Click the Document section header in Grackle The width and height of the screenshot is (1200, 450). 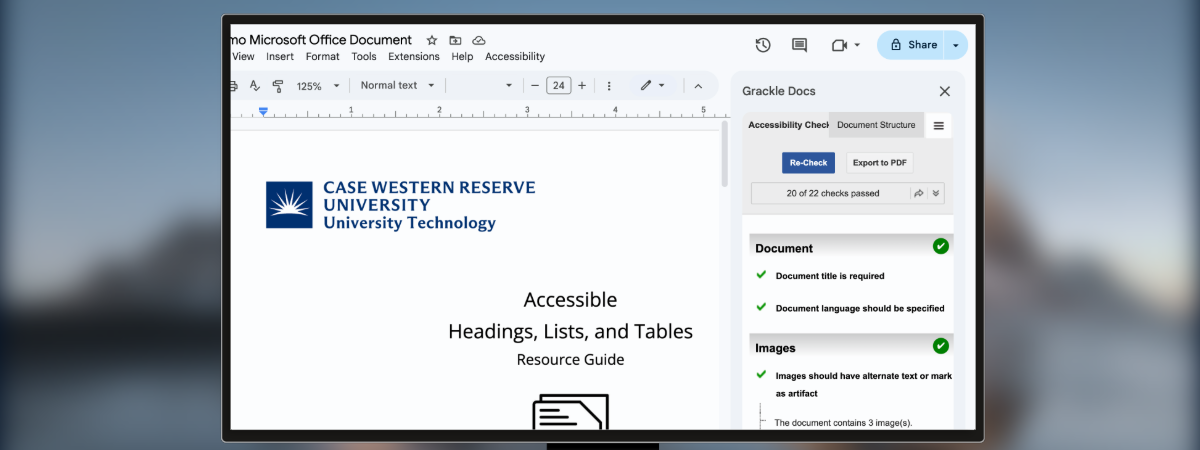pyautogui.click(x=852, y=247)
